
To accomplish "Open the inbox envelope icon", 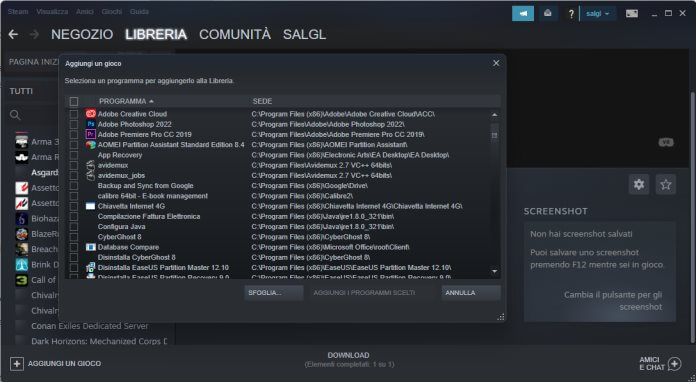I will (548, 13).
